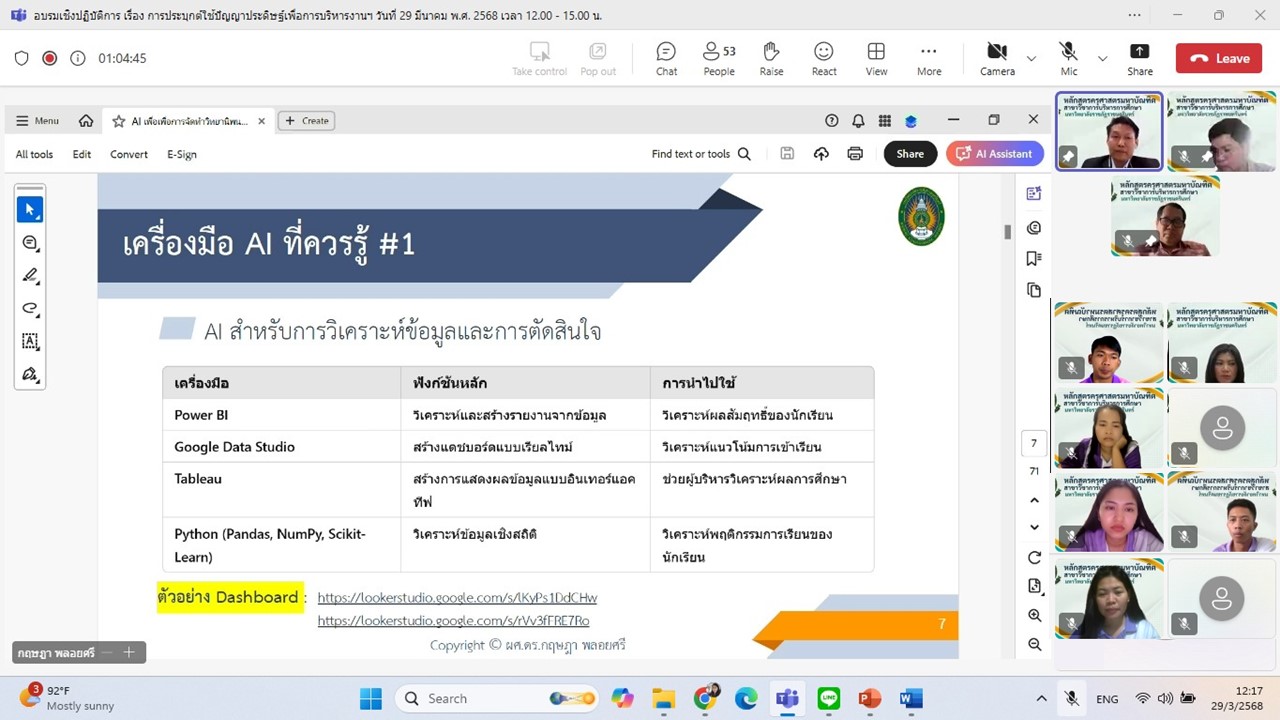
Task: Open Acrobat help icon
Action: pos(831,121)
